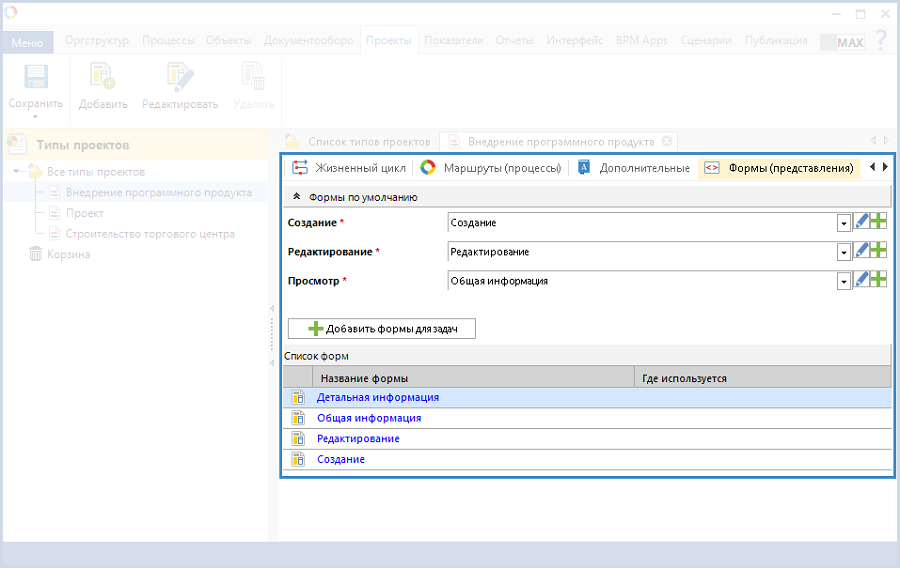Click green plus icon beside Создание field
900x568 pixels.
click(x=879, y=222)
